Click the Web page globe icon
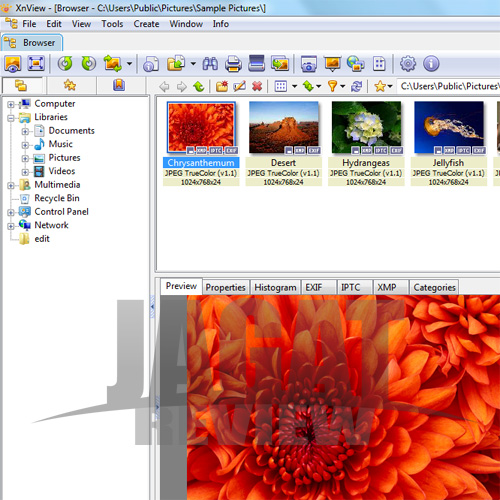The image size is (500, 500). tap(356, 63)
